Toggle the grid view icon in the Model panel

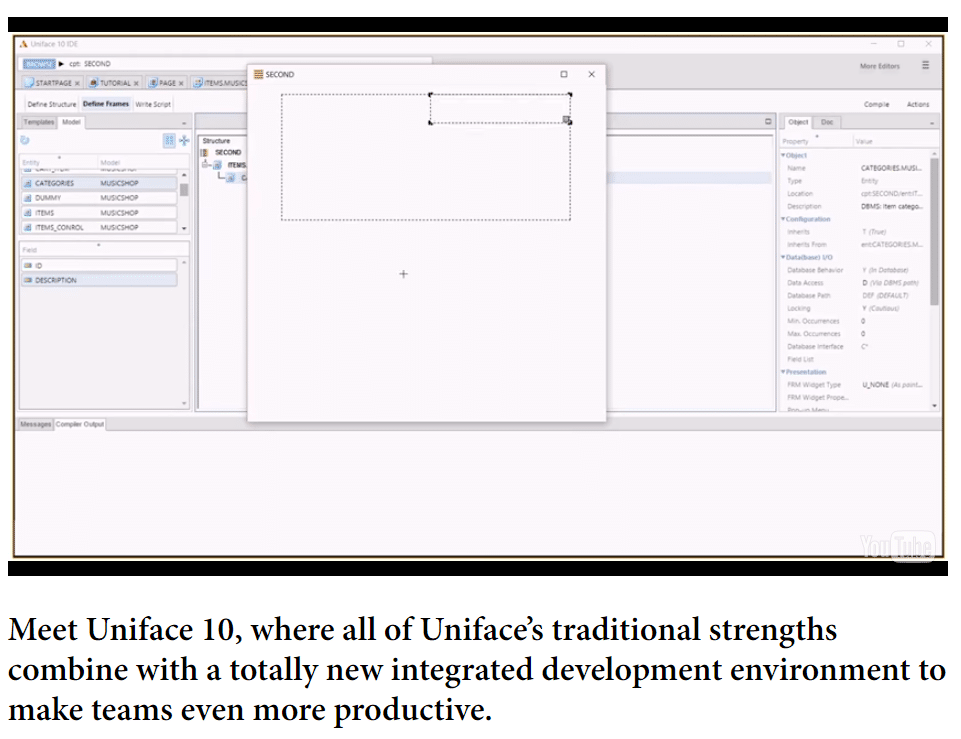(x=169, y=140)
